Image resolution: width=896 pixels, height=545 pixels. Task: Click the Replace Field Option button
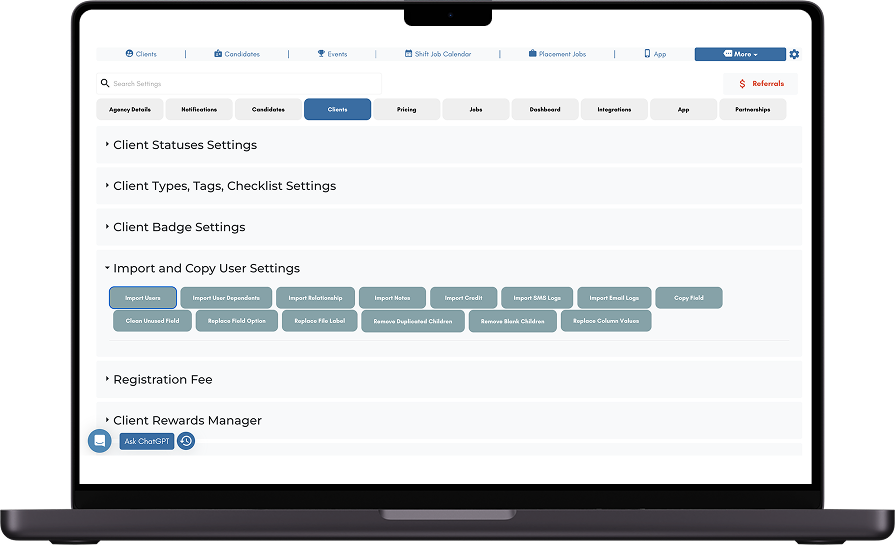pyautogui.click(x=237, y=321)
